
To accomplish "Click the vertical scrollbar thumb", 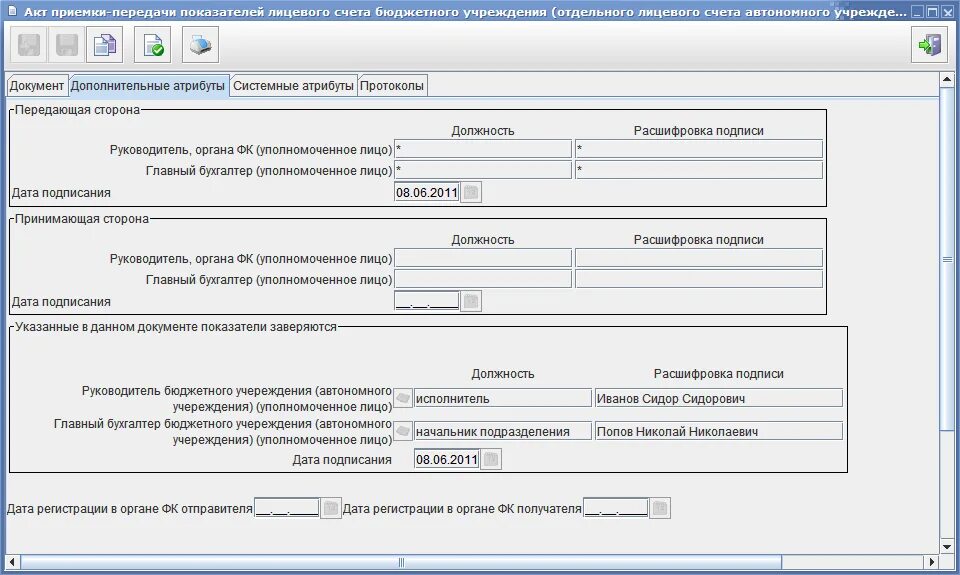I will [x=947, y=259].
